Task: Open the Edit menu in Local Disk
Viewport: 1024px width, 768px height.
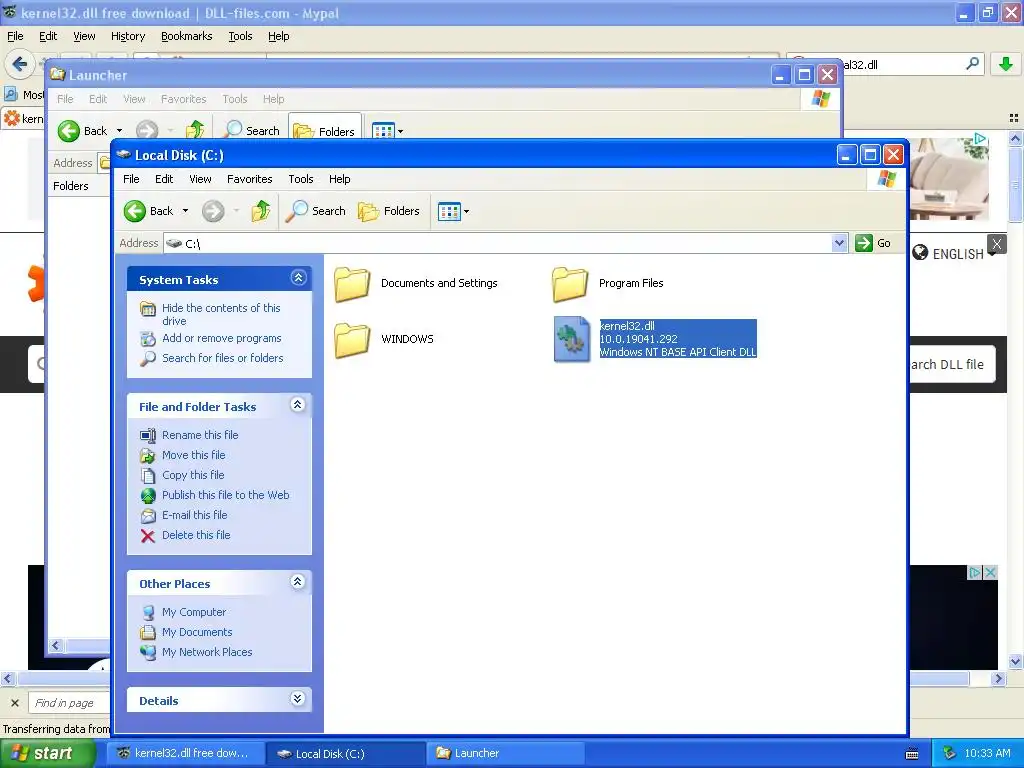Action: pyautogui.click(x=164, y=179)
